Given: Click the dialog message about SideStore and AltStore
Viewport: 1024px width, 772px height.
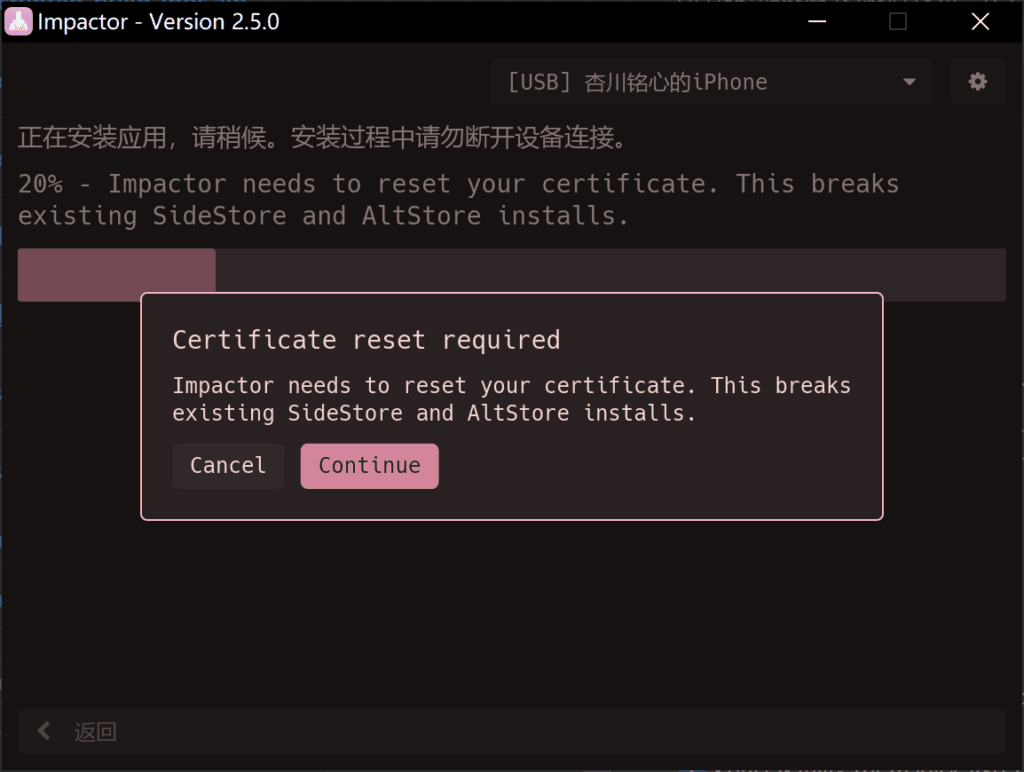Looking at the screenshot, I should pos(511,399).
